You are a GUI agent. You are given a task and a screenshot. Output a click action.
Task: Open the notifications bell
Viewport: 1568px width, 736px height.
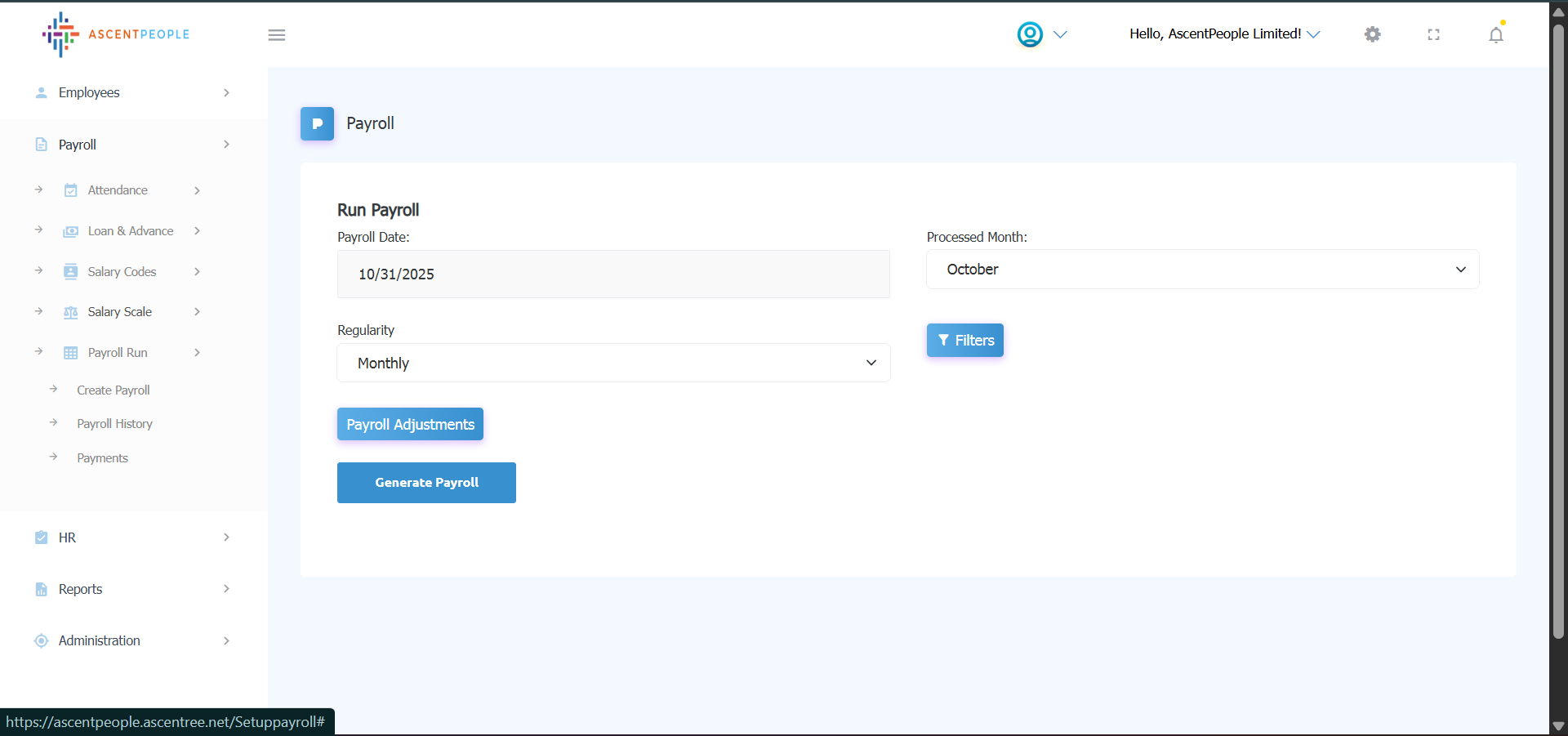point(1495,35)
